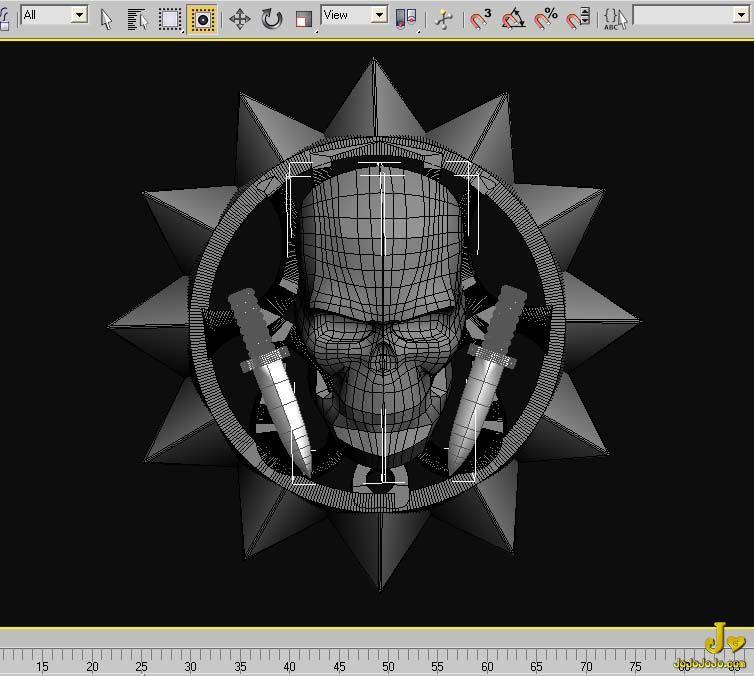Click frame 50 on the timeline ruler

click(x=389, y=666)
